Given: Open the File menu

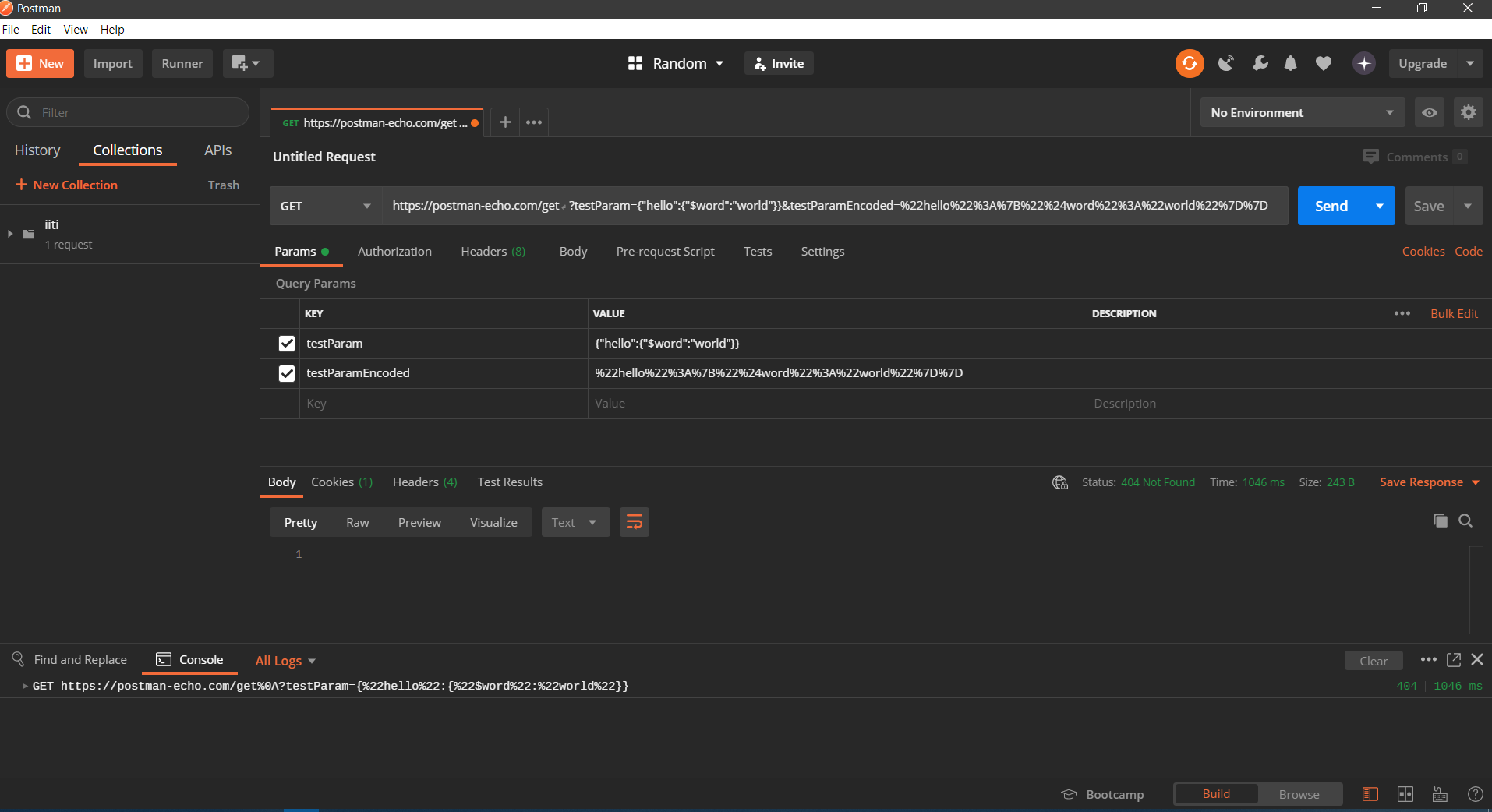Looking at the screenshot, I should [x=11, y=29].
